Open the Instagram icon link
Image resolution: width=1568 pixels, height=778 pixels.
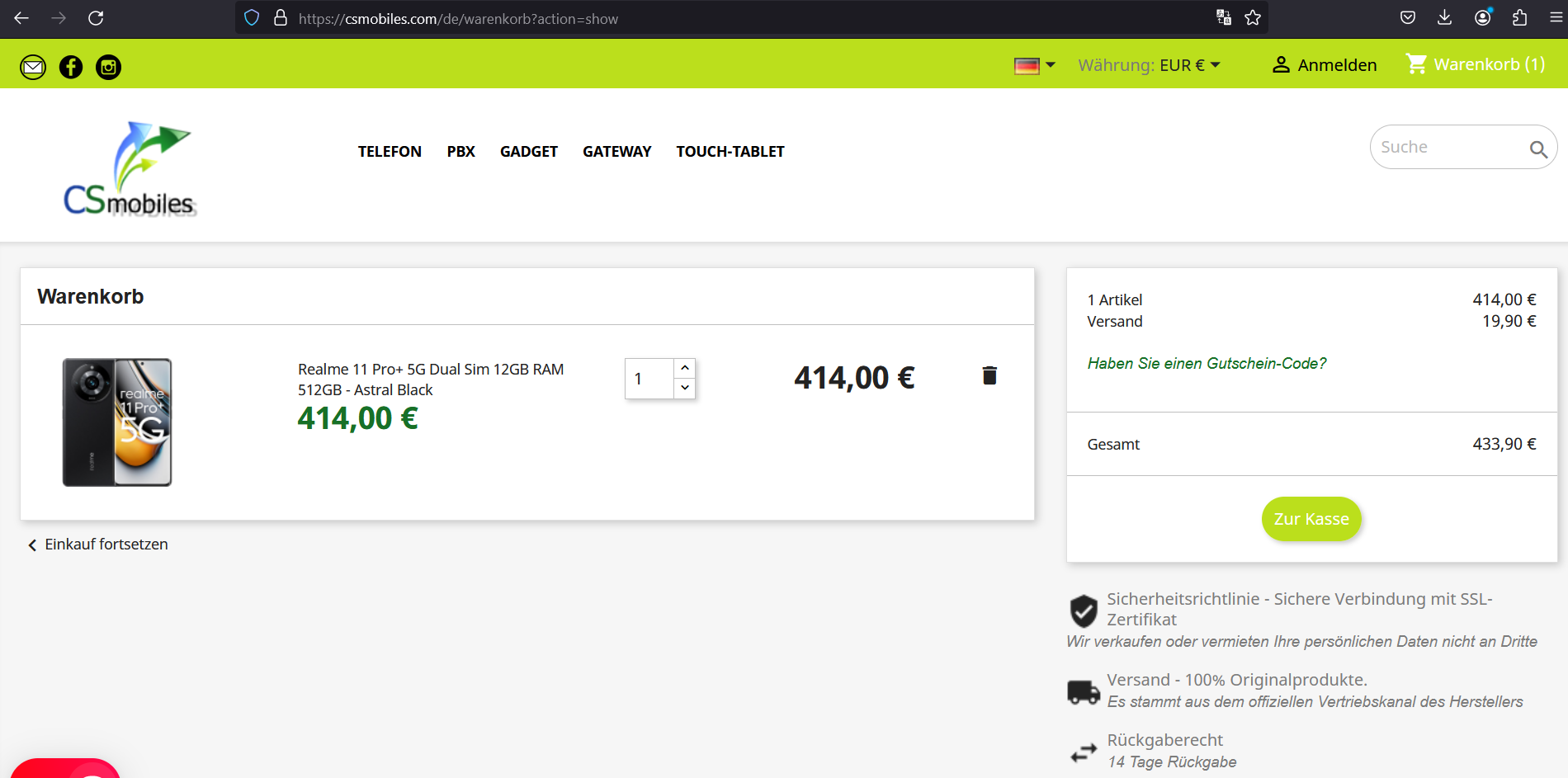point(108,67)
